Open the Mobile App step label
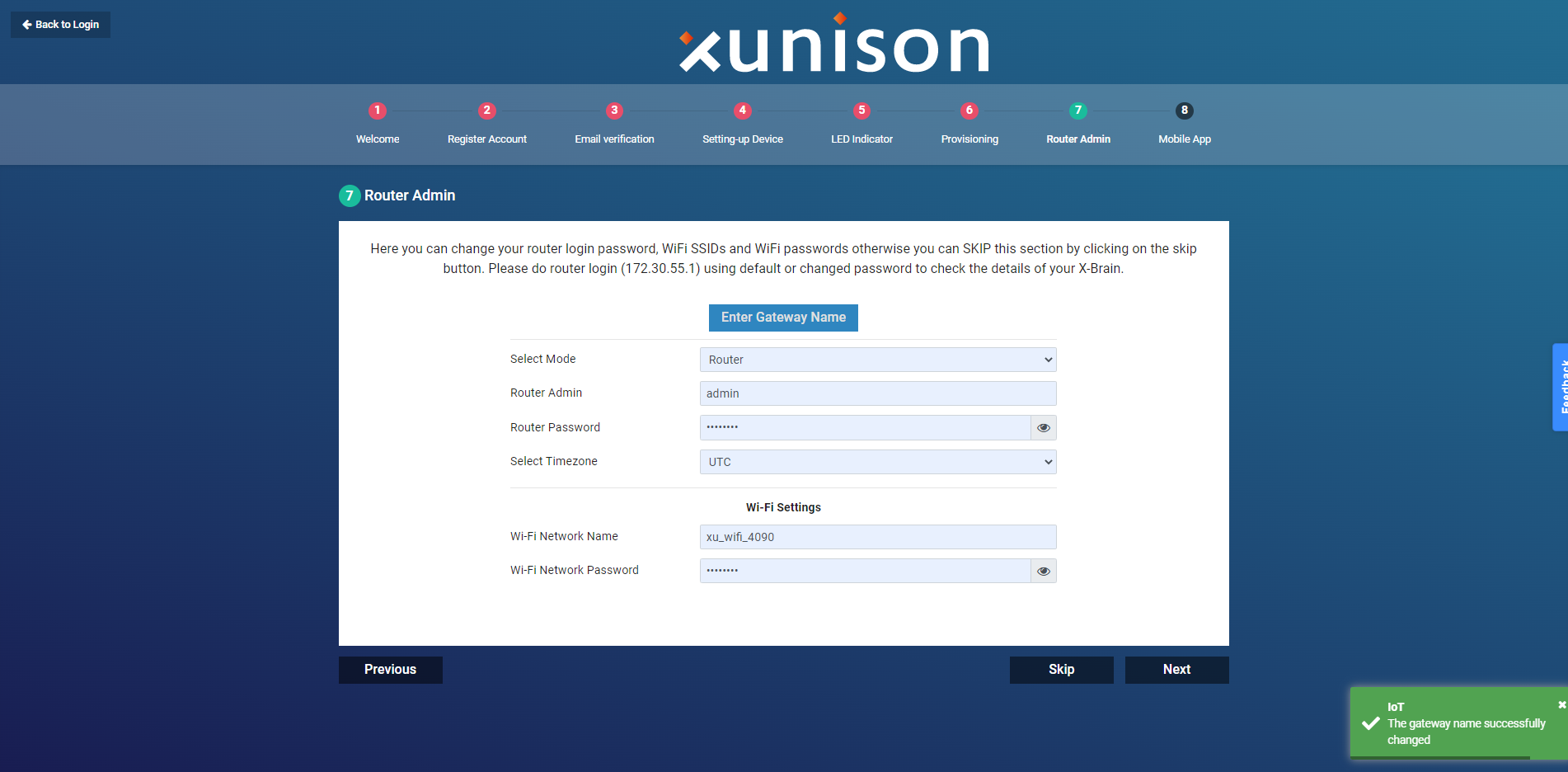 click(1185, 139)
